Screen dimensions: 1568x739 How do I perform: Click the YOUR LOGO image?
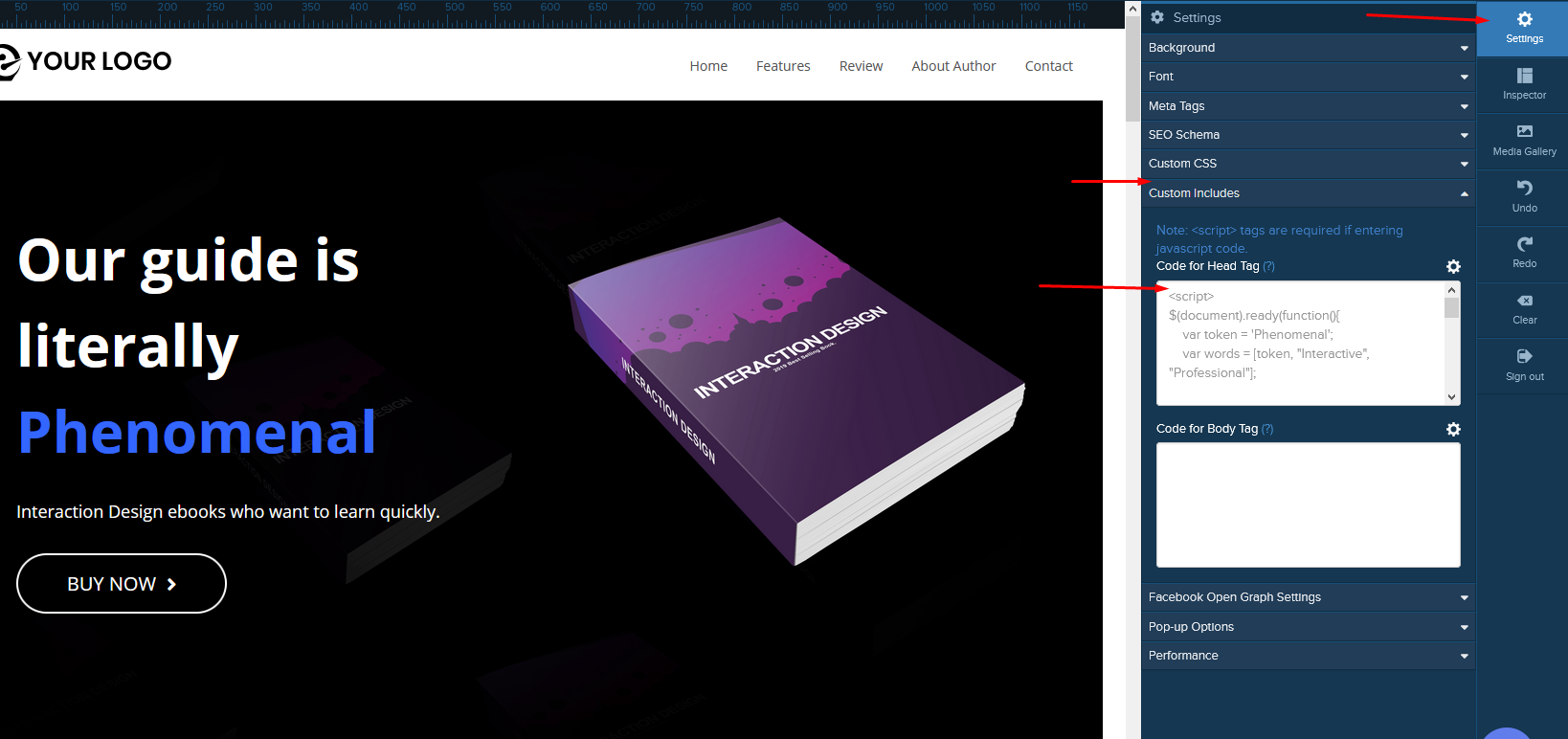(x=85, y=61)
